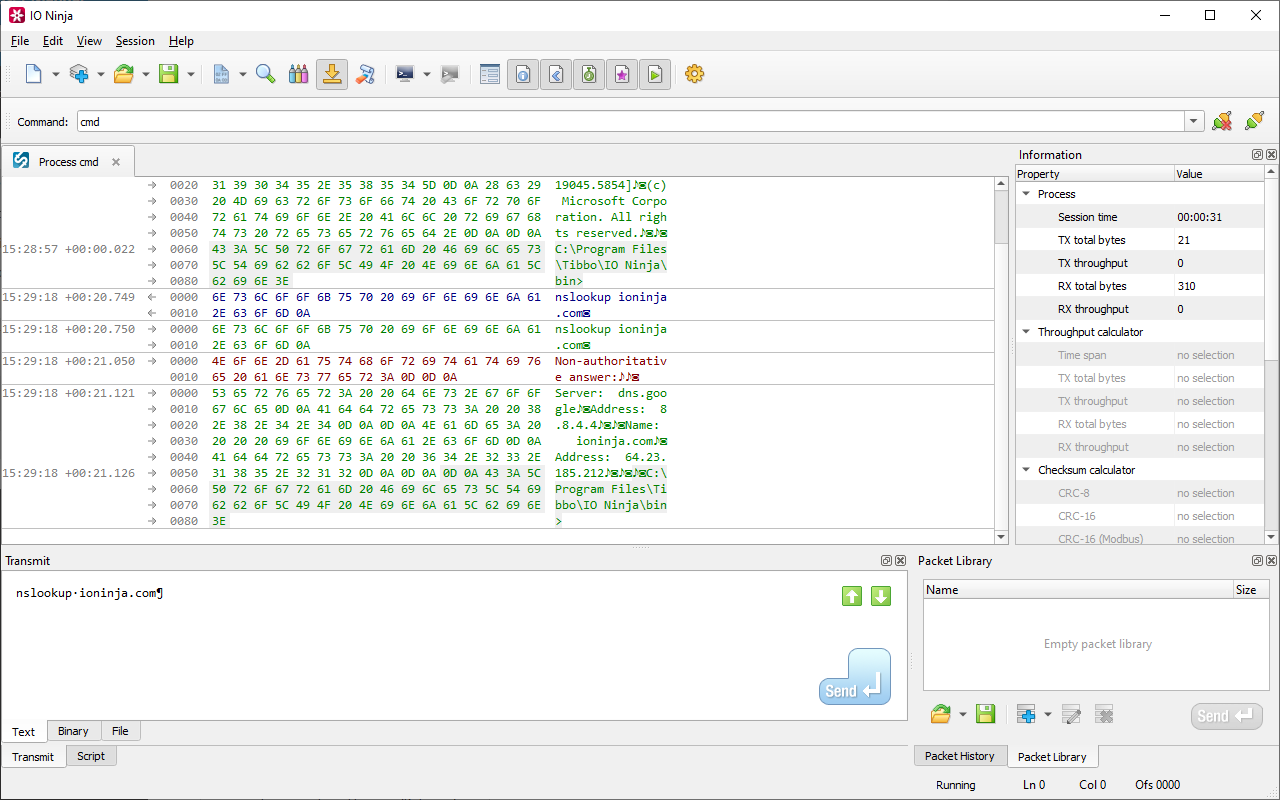
Task: Switch to the File transmit tab
Action: [120, 731]
